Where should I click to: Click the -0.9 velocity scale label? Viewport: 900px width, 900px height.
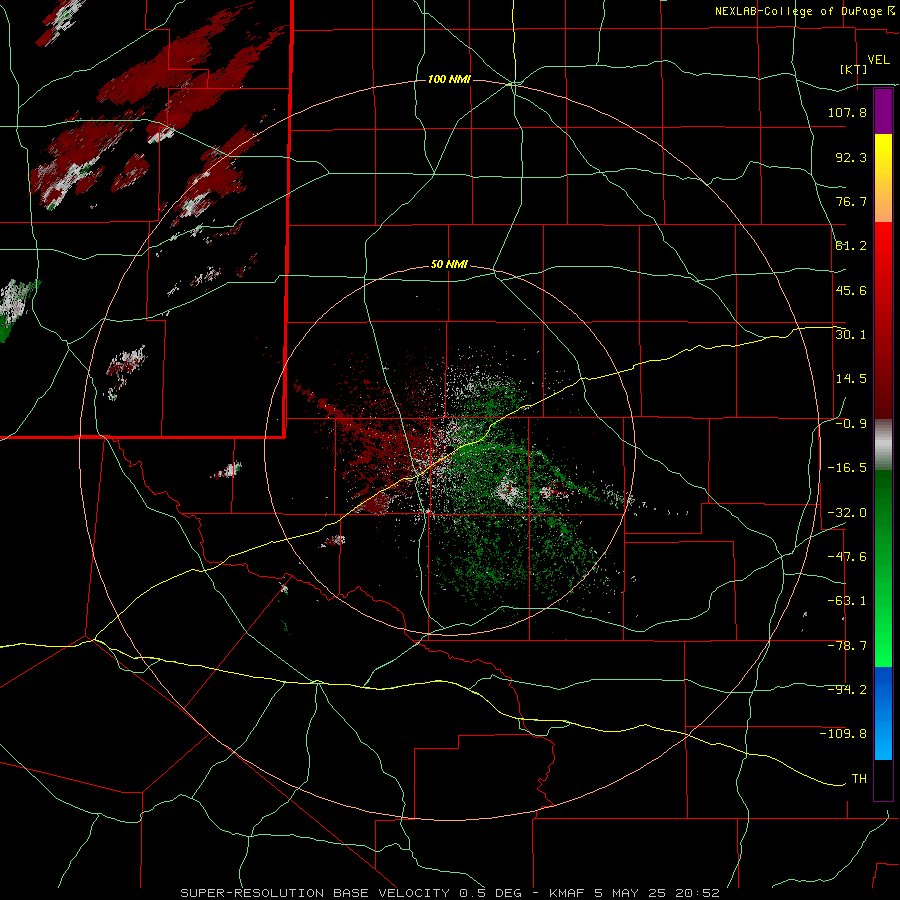tap(851, 424)
